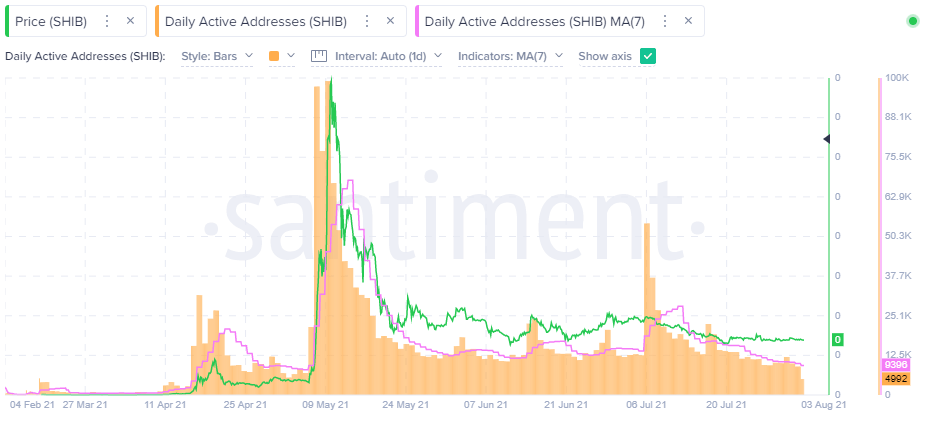Click the interval ruler icon
Screen dimensions: 936x422
319,56
